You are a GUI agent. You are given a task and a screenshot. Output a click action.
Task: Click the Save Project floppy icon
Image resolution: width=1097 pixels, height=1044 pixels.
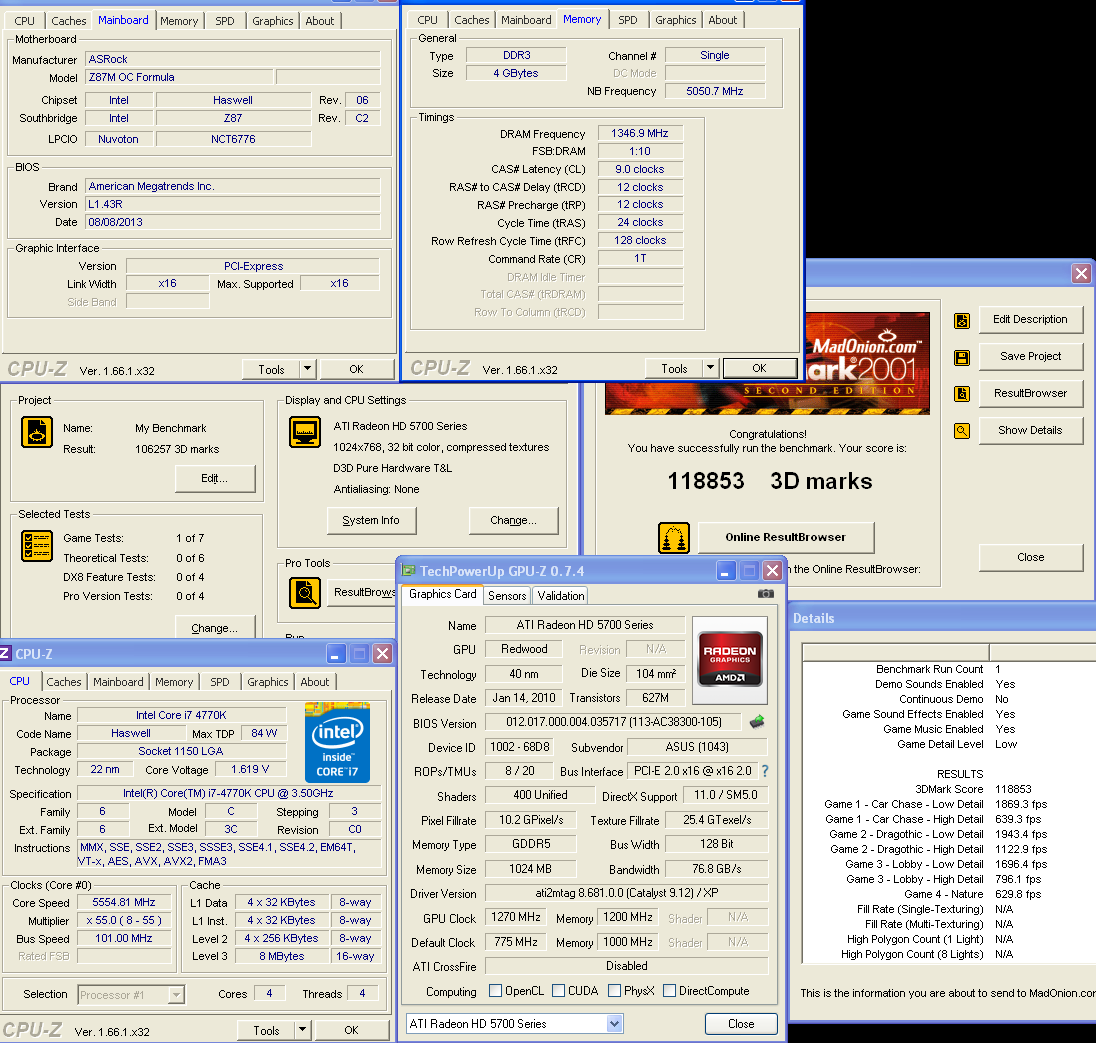(x=962, y=358)
